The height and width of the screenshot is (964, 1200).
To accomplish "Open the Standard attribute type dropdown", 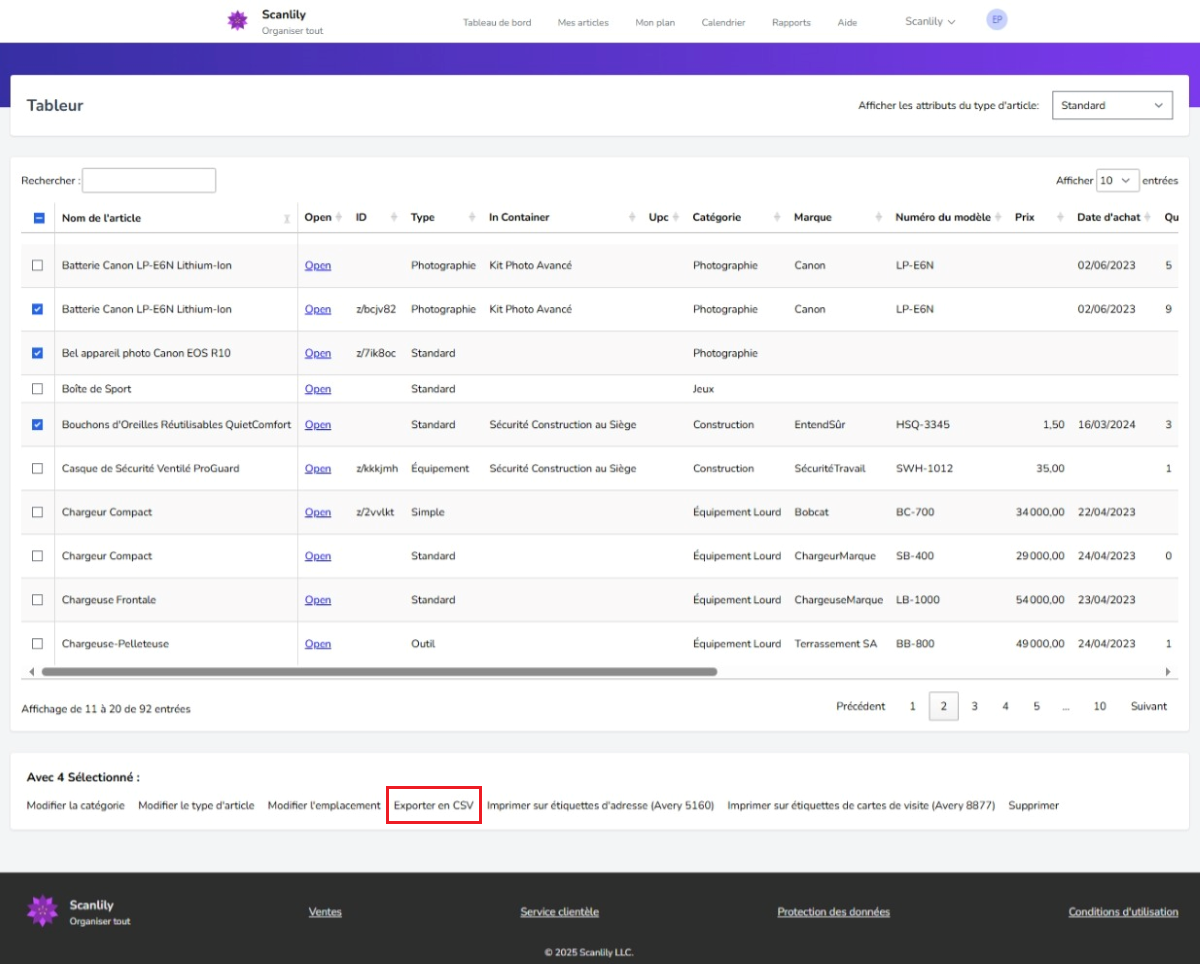I will click(1112, 104).
